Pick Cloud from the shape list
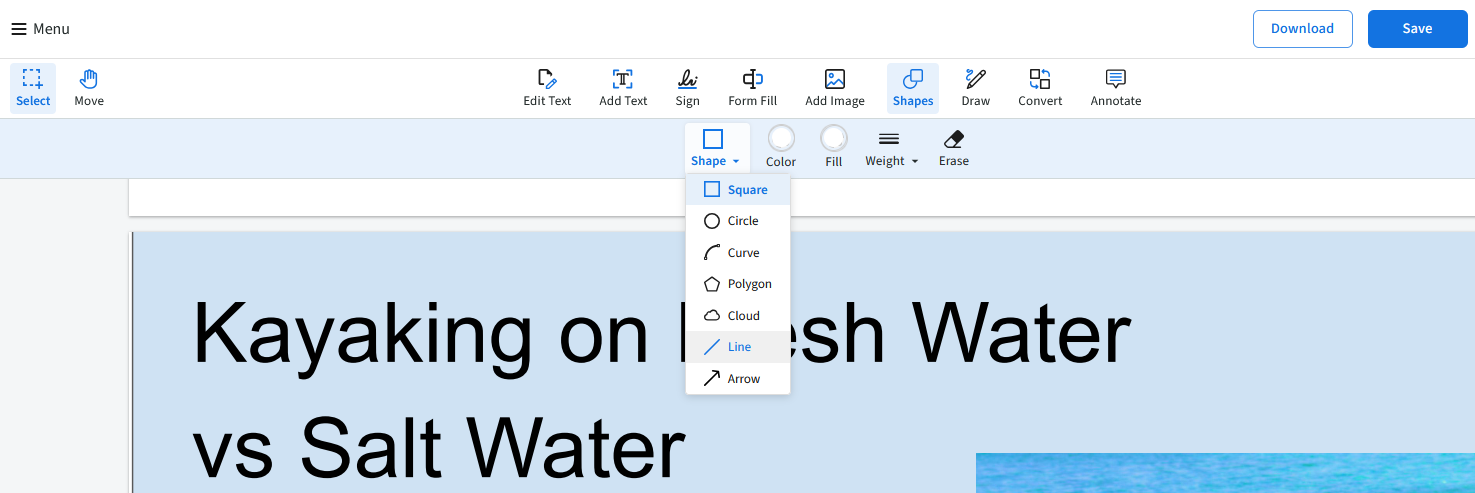The height and width of the screenshot is (493, 1475). pyautogui.click(x=738, y=315)
